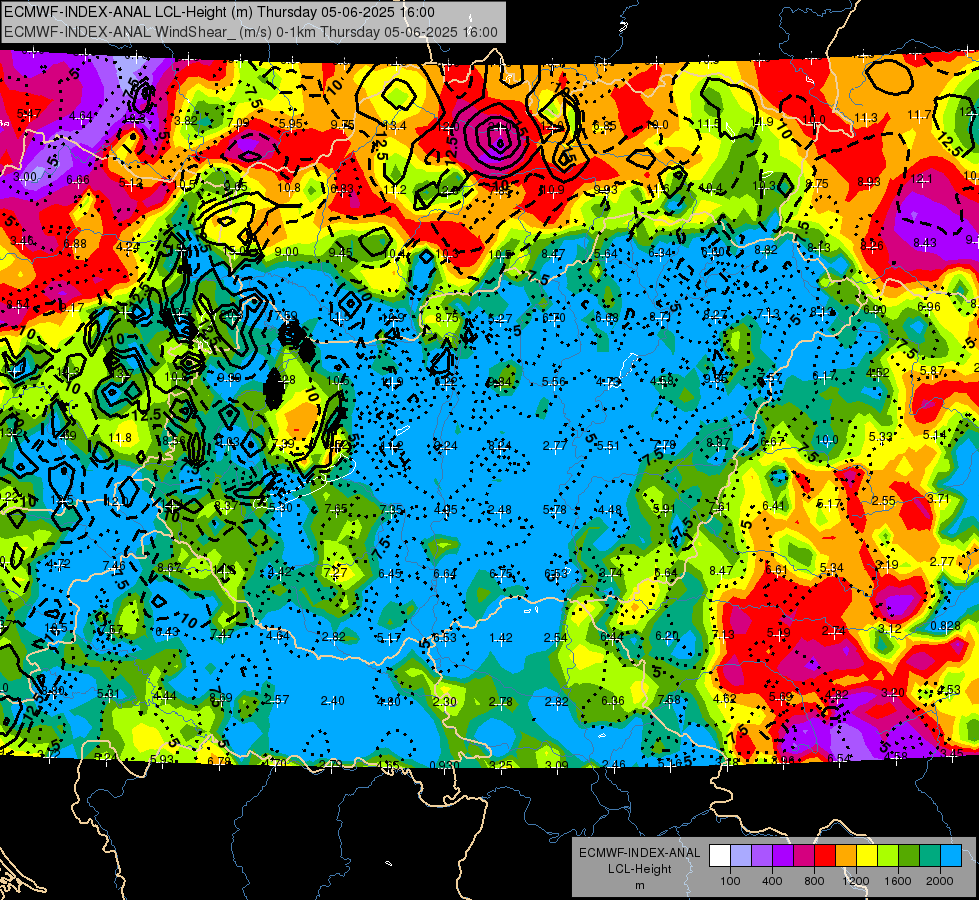Click the shear value '9.00' on the map

coord(287,252)
